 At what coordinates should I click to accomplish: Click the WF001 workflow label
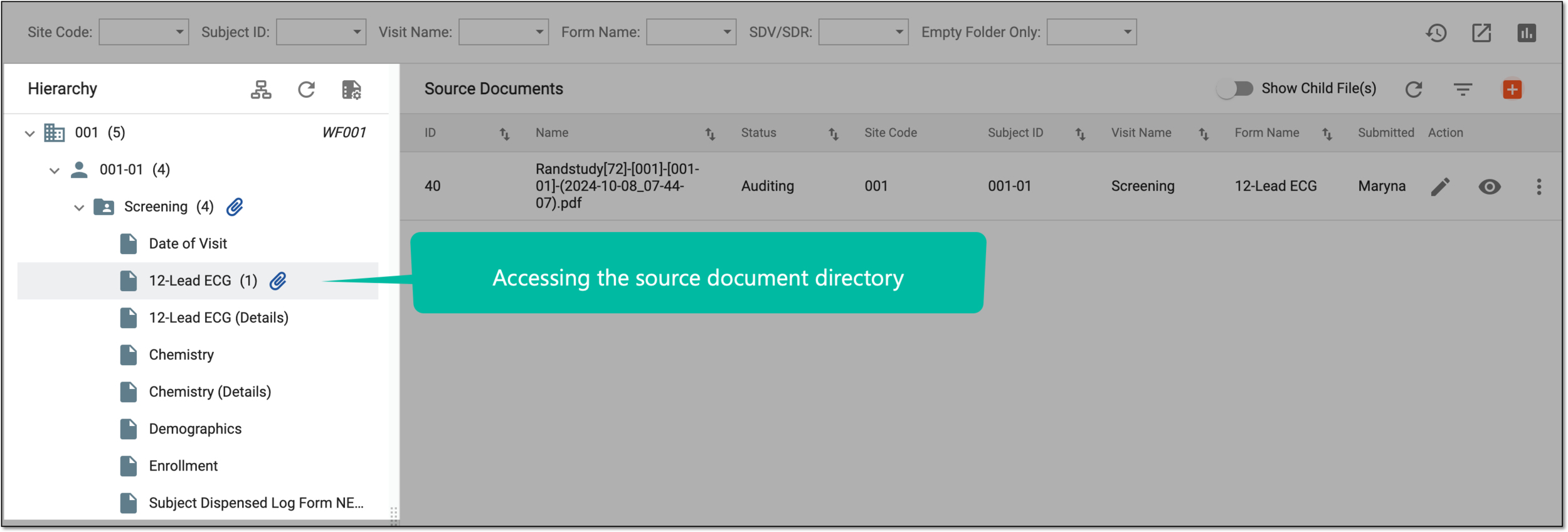click(x=344, y=132)
